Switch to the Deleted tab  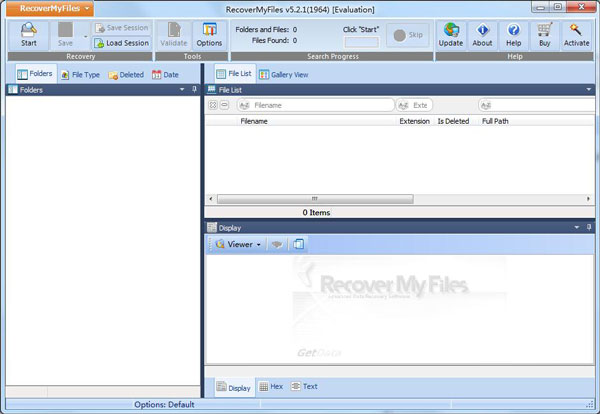[126, 75]
